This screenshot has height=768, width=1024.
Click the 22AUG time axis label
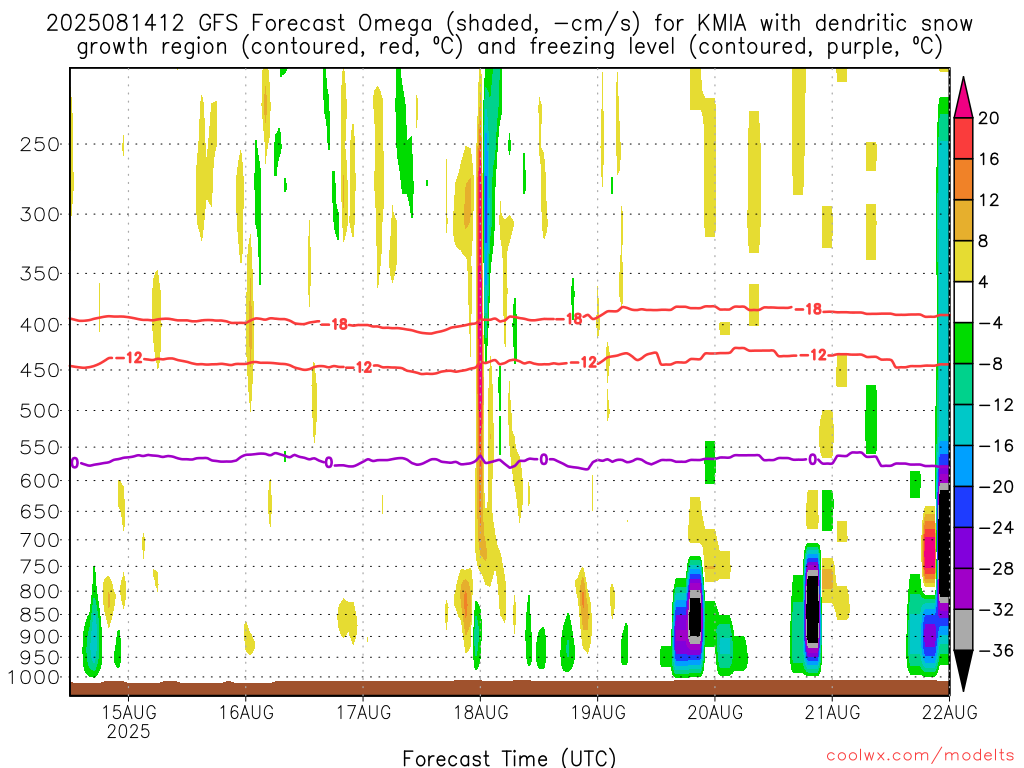click(x=950, y=712)
